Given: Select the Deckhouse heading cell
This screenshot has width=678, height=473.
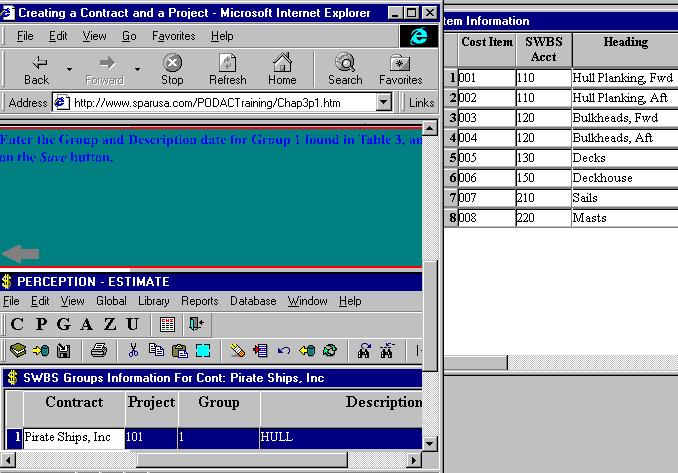Looking at the screenshot, I should pos(625,178).
